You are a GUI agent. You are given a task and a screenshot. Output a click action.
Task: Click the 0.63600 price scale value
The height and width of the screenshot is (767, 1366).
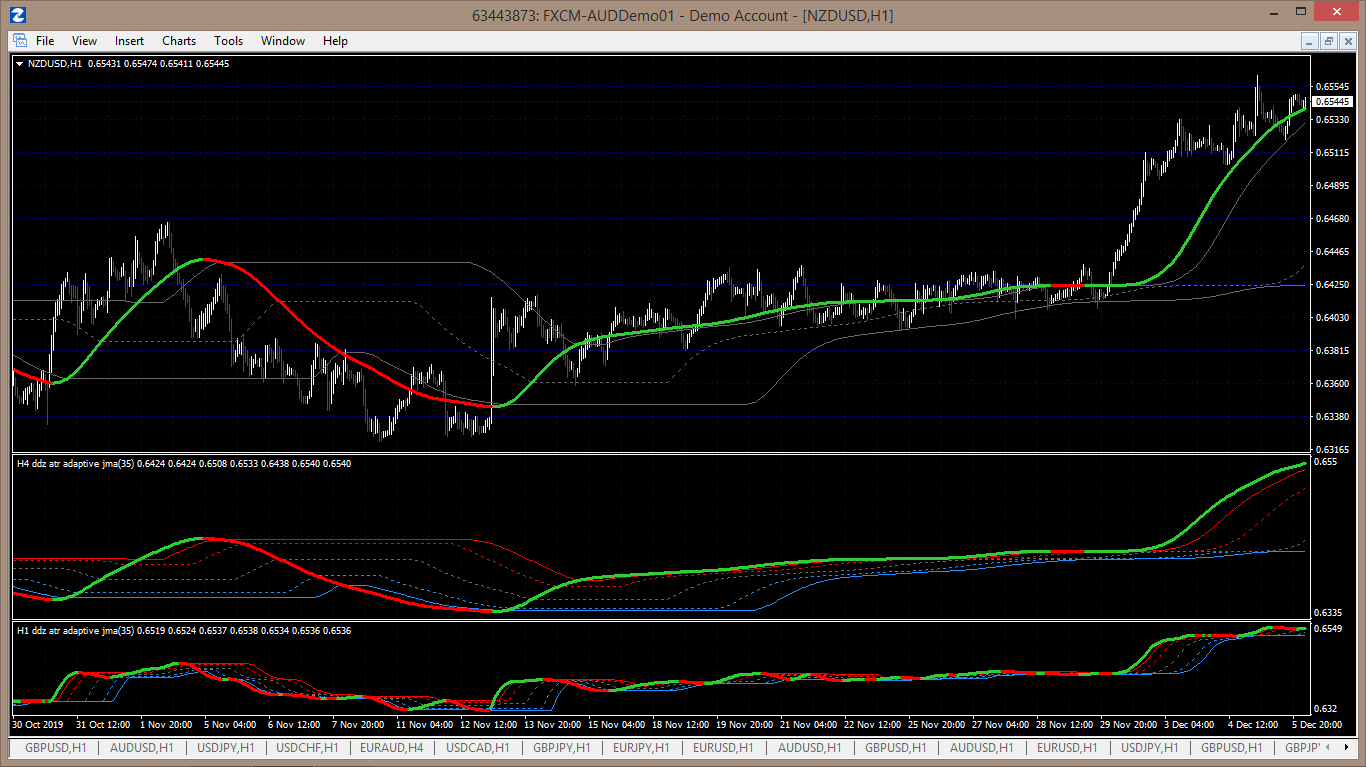(1333, 384)
